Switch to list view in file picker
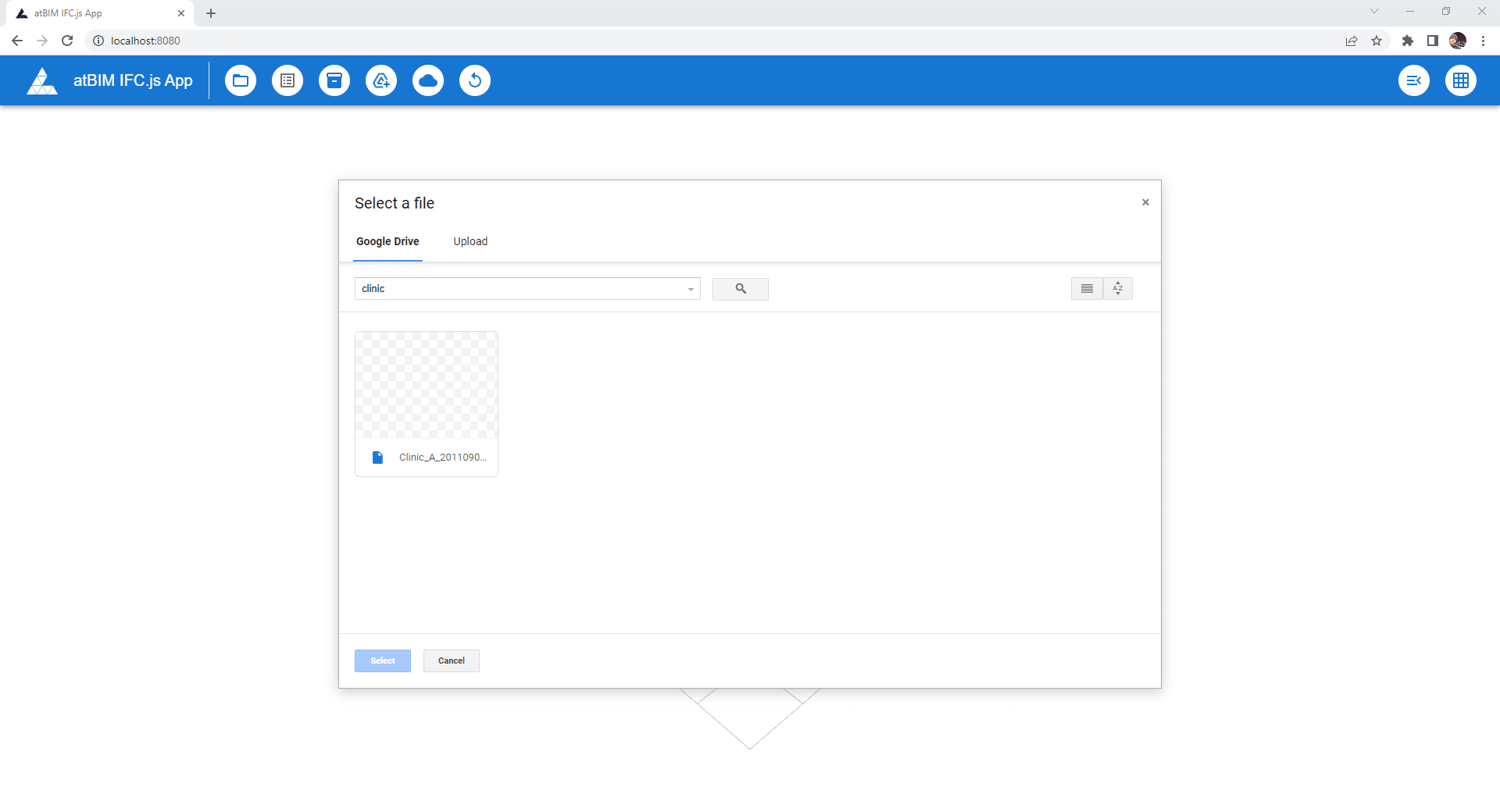This screenshot has height=812, width=1500. pos(1087,289)
